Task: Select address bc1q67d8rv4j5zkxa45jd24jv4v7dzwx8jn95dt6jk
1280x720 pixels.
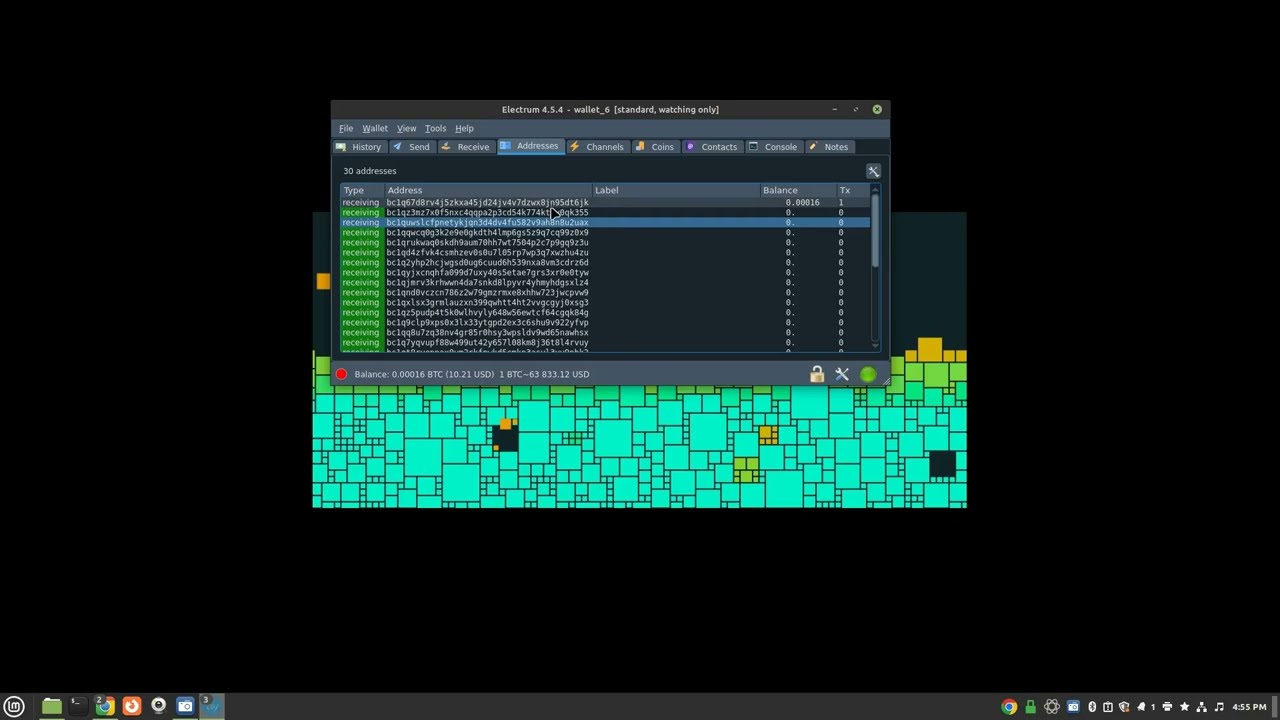Action: click(x=487, y=202)
